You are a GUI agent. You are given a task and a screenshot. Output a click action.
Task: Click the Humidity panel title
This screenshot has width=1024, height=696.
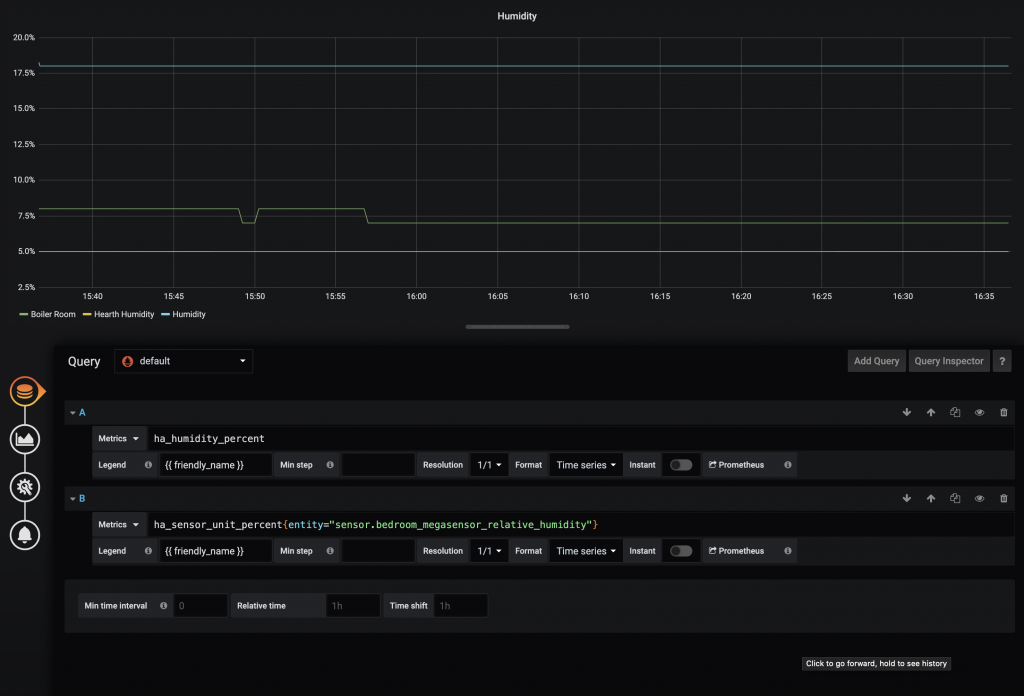[517, 16]
